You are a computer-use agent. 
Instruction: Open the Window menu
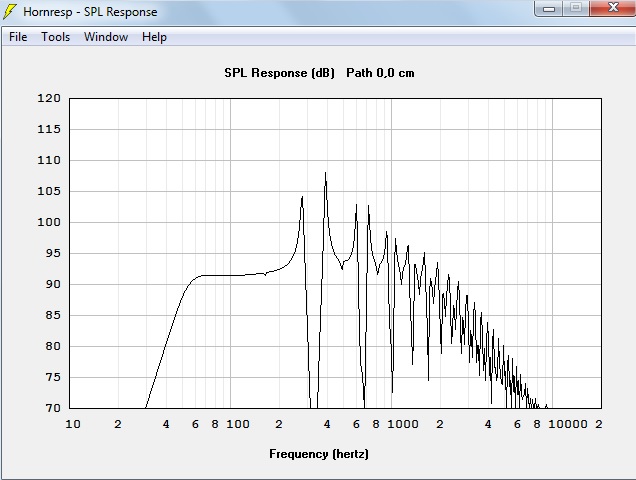106,37
